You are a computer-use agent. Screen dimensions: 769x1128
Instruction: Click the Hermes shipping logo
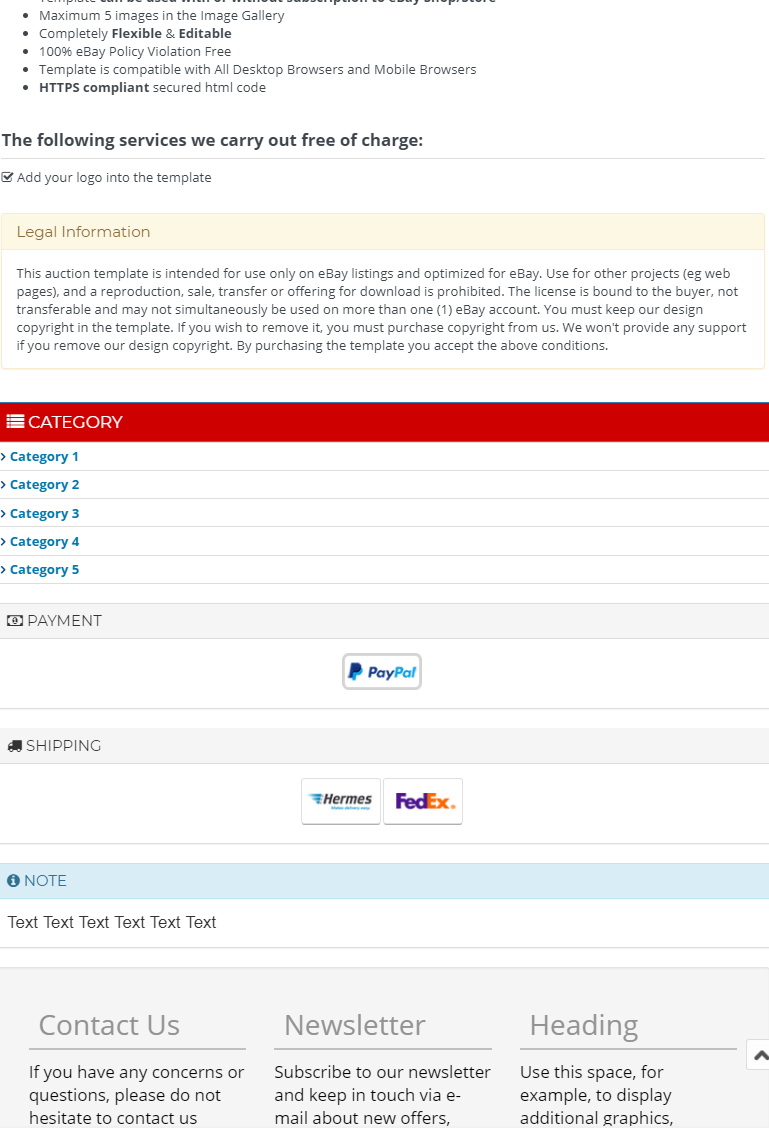[341, 801]
